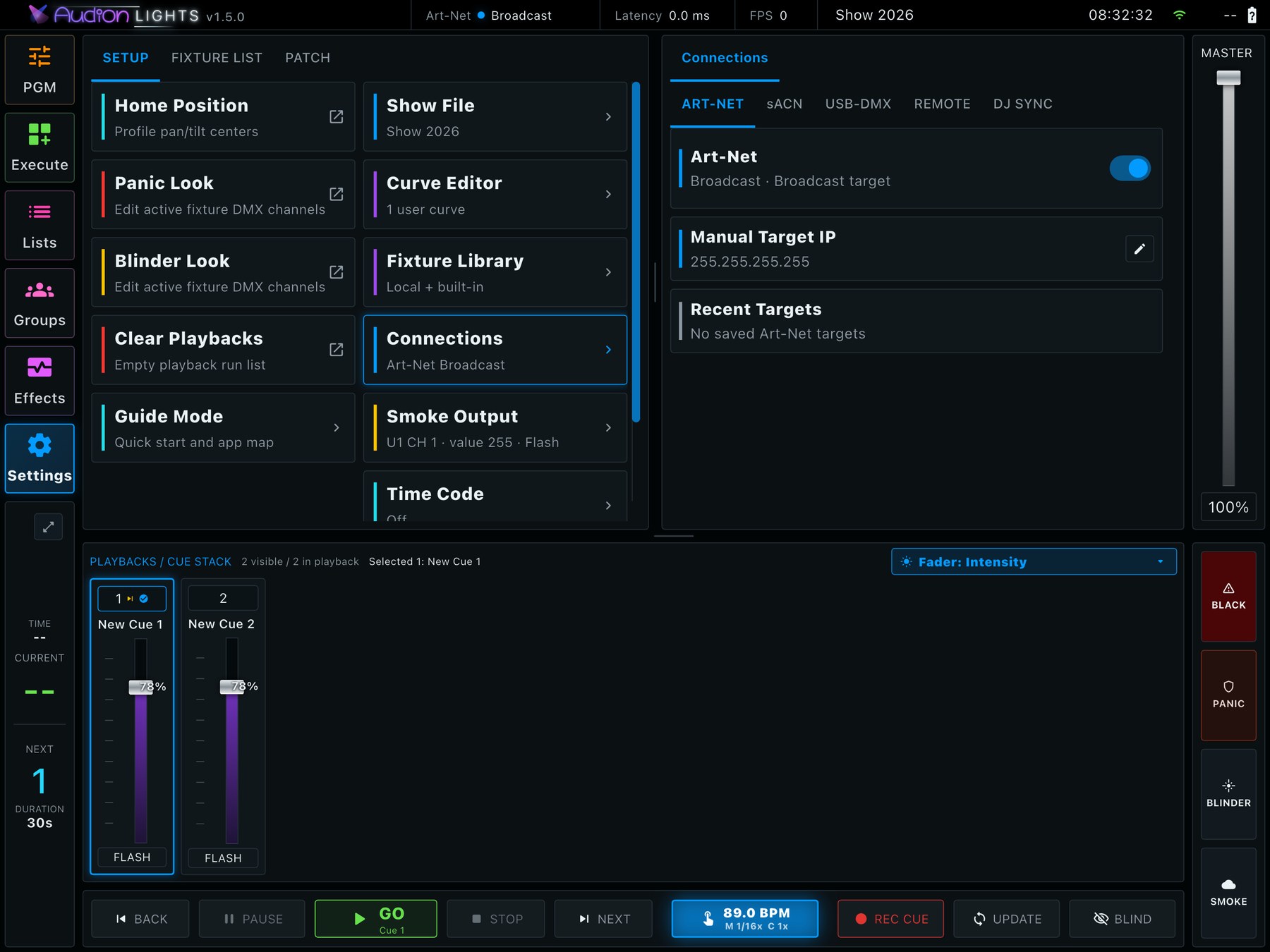1270x952 pixels.
Task: Flash New Cue 1 playback
Action: [132, 858]
